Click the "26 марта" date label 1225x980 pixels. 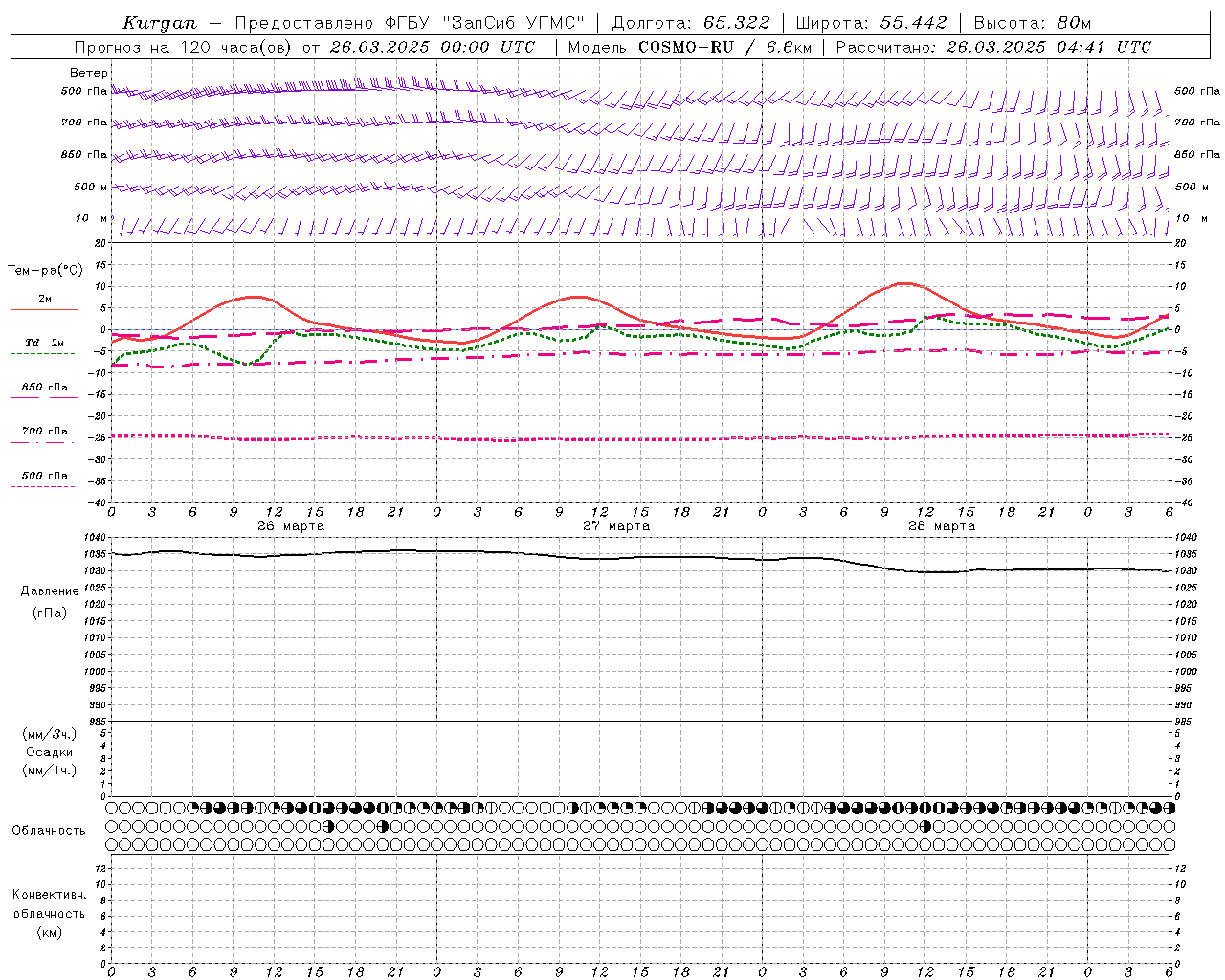click(291, 526)
